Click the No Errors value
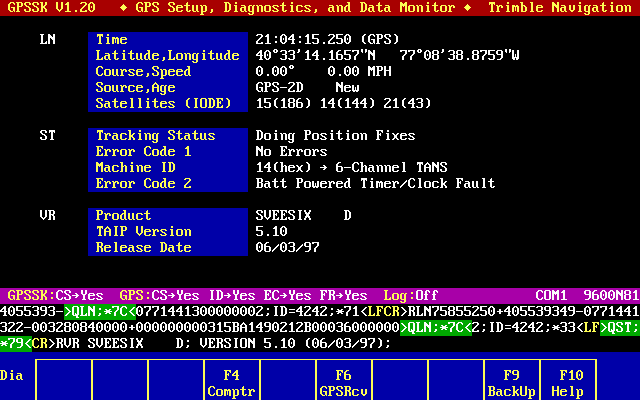 tap(291, 151)
